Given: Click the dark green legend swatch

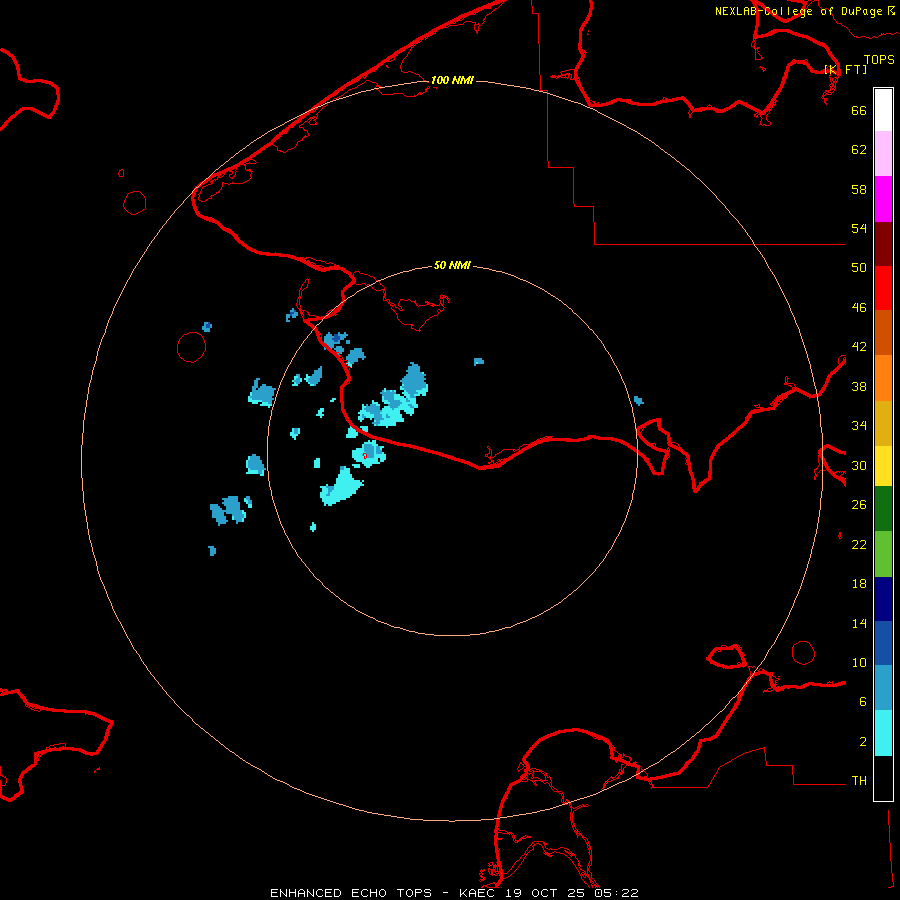Looking at the screenshot, I should [x=883, y=509].
